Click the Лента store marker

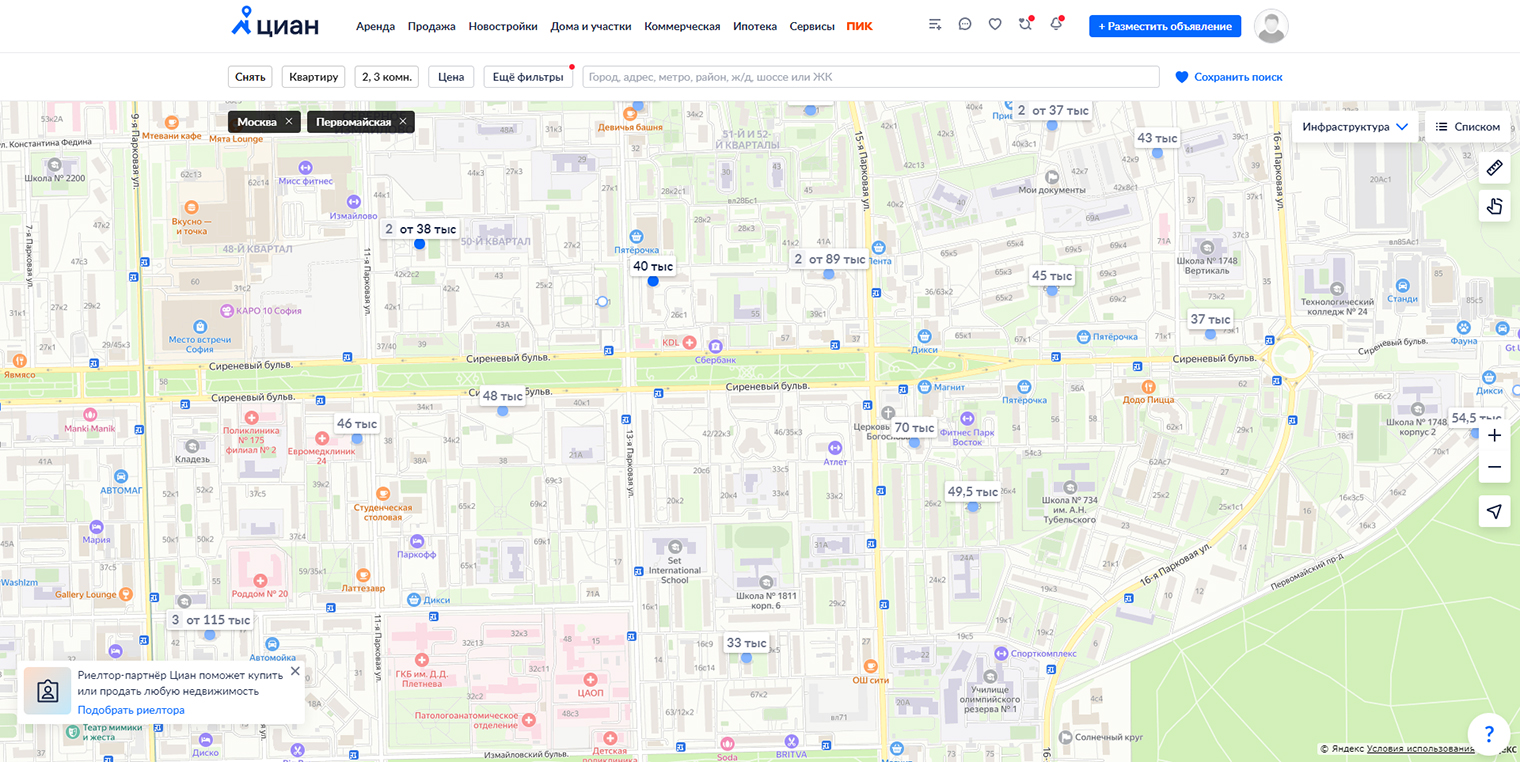(879, 247)
